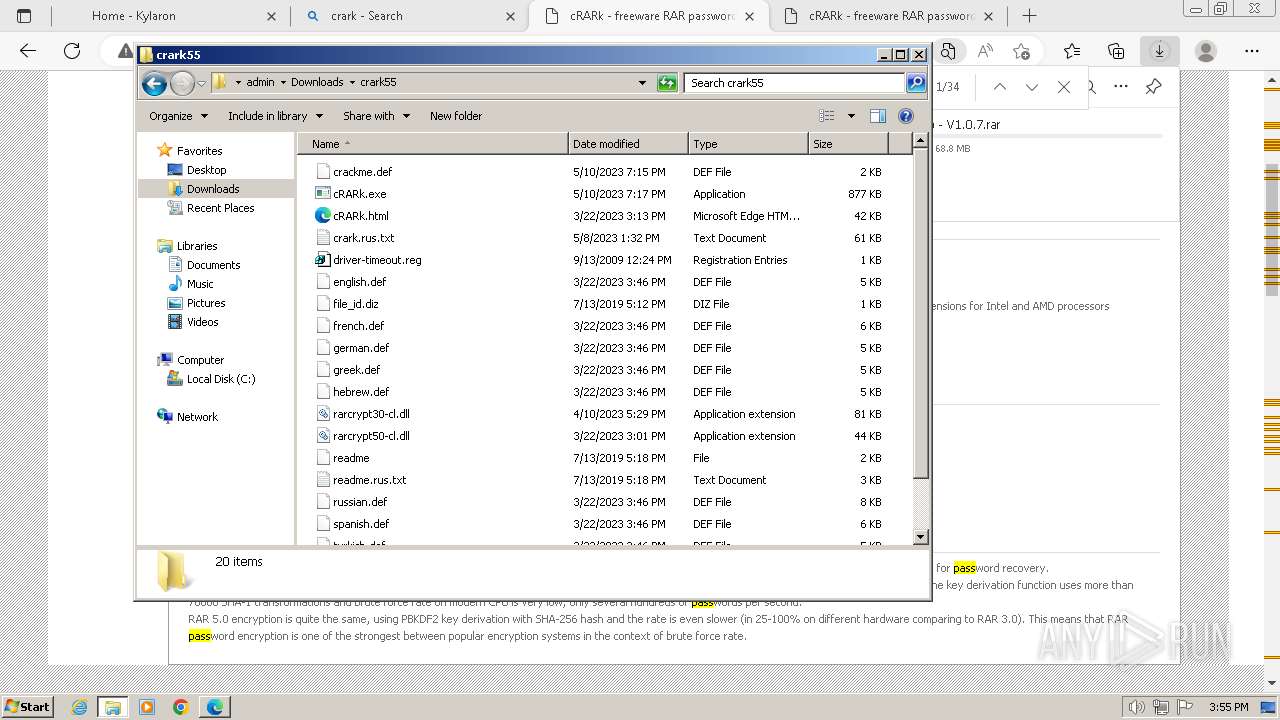Sort files by Name column
The height and width of the screenshot is (720, 1280).
(433, 144)
